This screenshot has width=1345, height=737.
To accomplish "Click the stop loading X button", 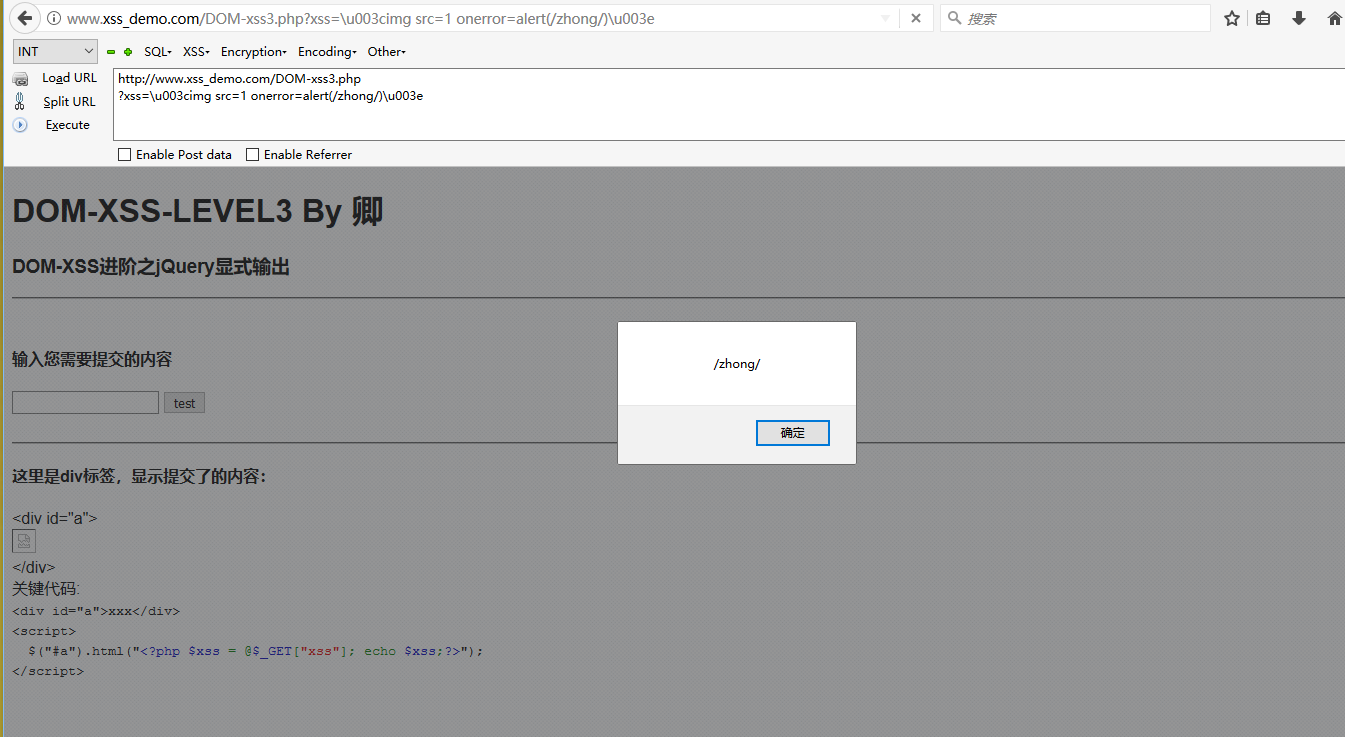I will point(916,18).
